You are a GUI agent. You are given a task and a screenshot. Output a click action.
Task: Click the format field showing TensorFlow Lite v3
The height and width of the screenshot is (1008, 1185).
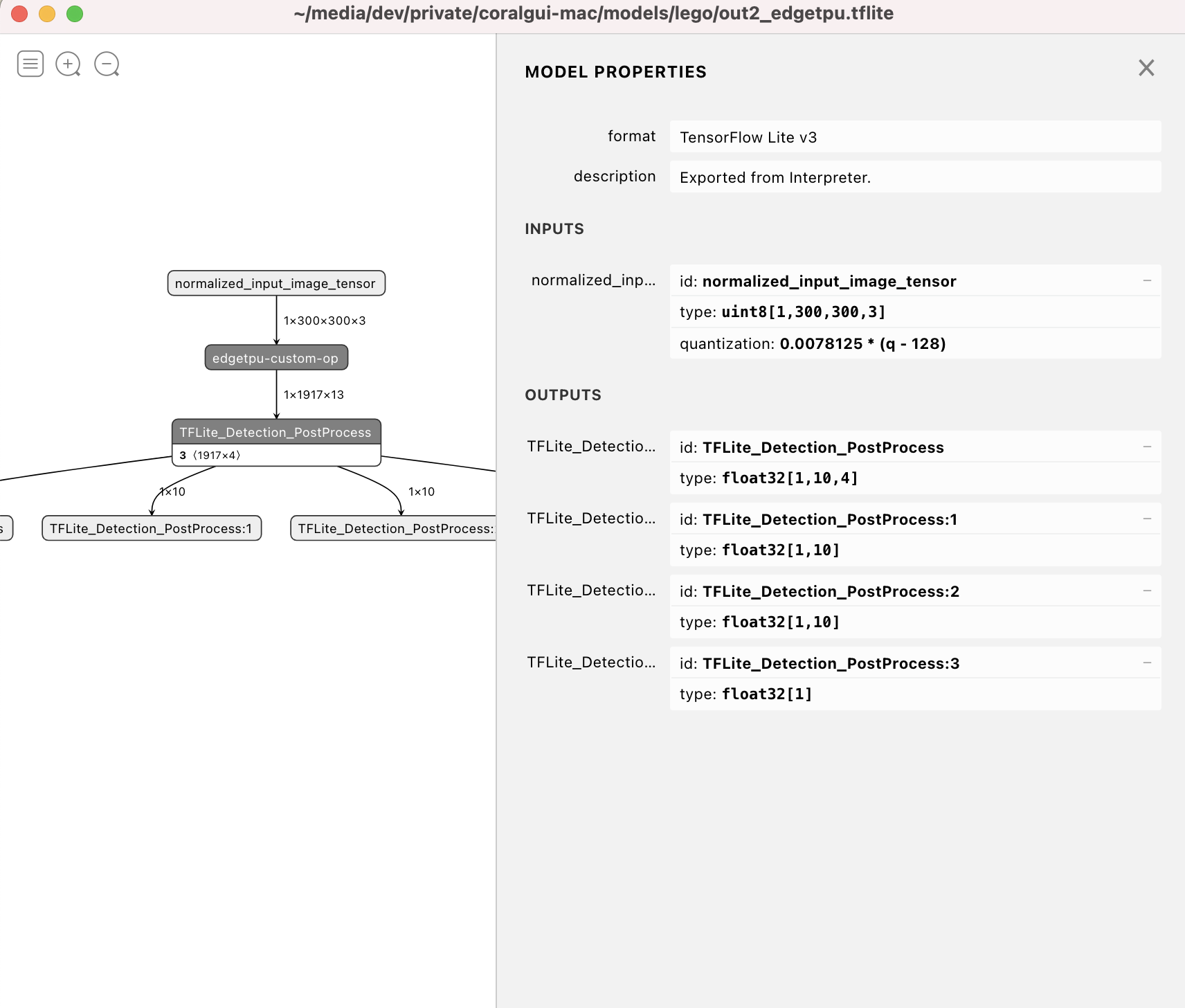point(914,137)
